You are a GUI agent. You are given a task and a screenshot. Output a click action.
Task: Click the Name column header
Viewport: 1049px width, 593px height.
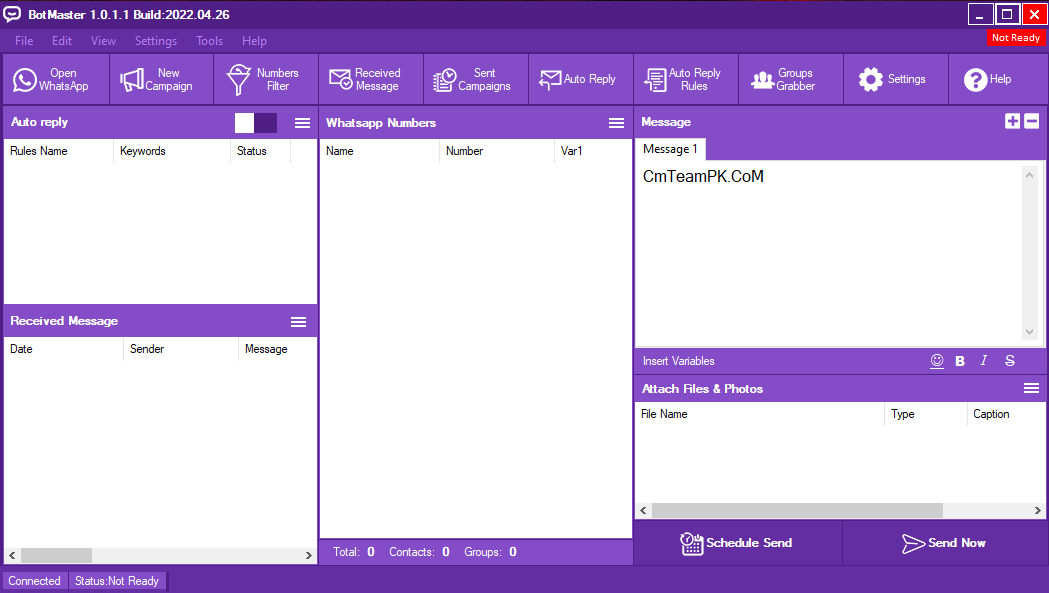point(379,151)
